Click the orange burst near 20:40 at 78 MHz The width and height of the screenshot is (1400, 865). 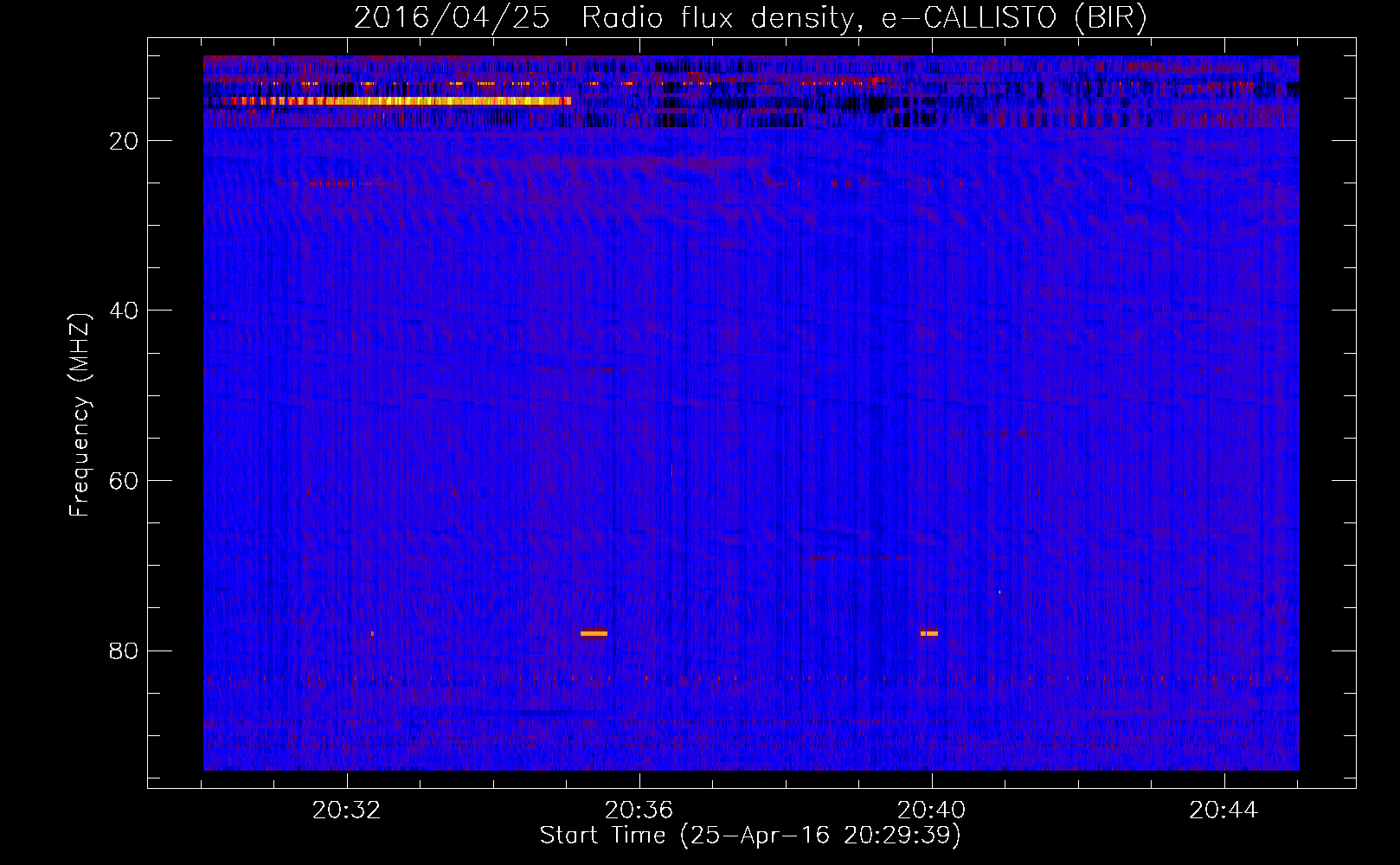929,633
